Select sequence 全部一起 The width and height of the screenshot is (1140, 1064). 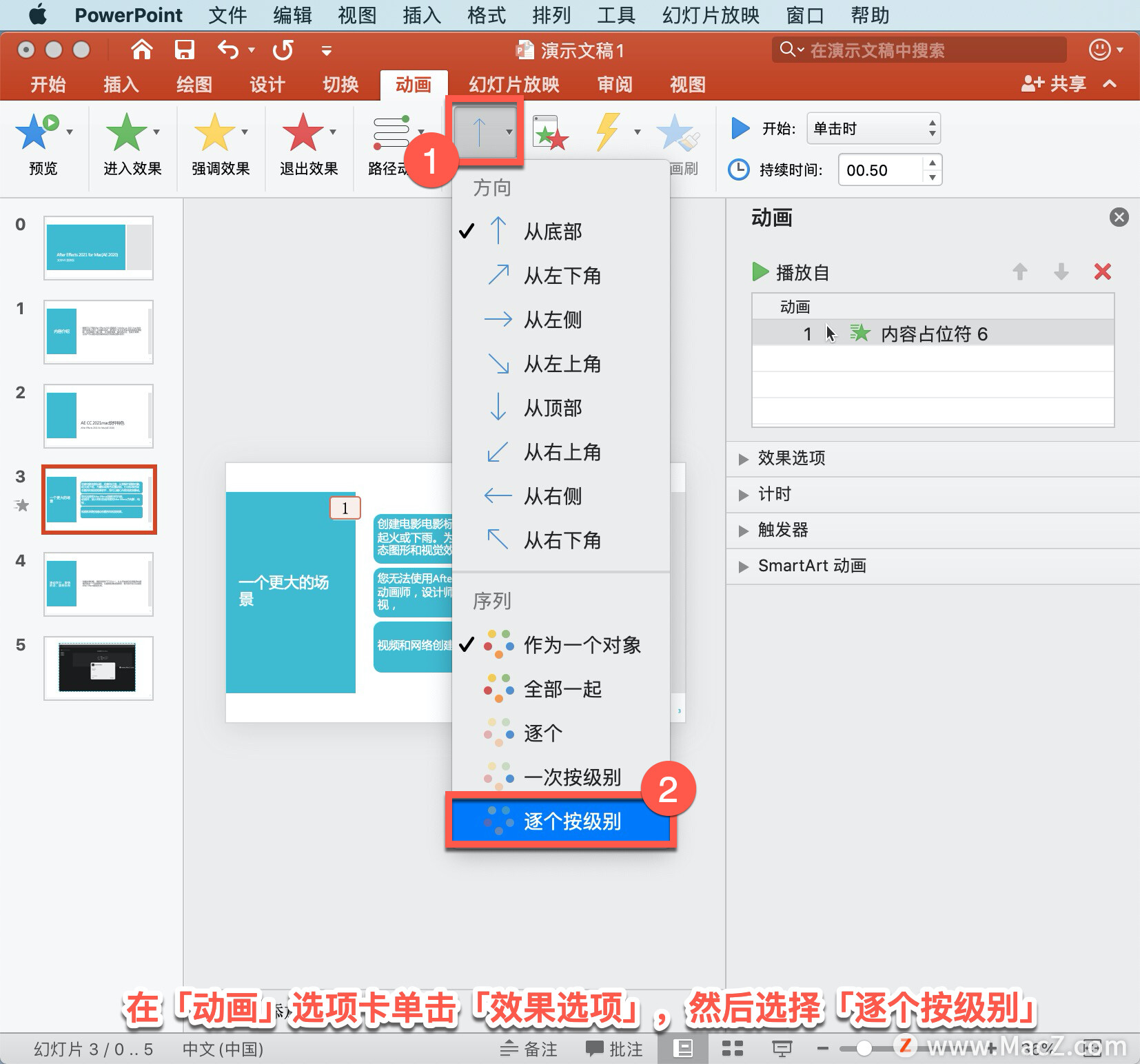[x=561, y=689]
